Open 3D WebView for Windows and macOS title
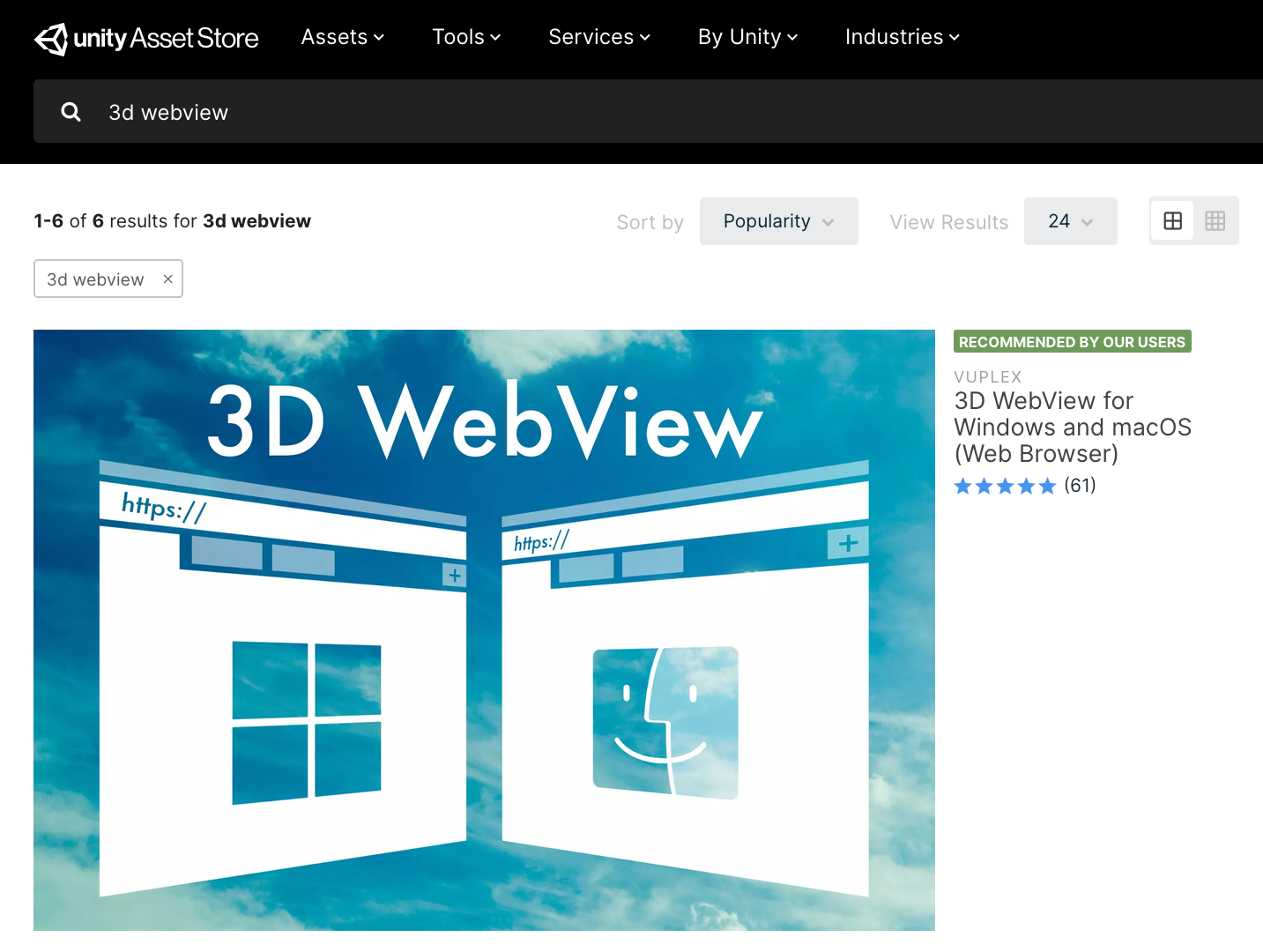 1073,428
